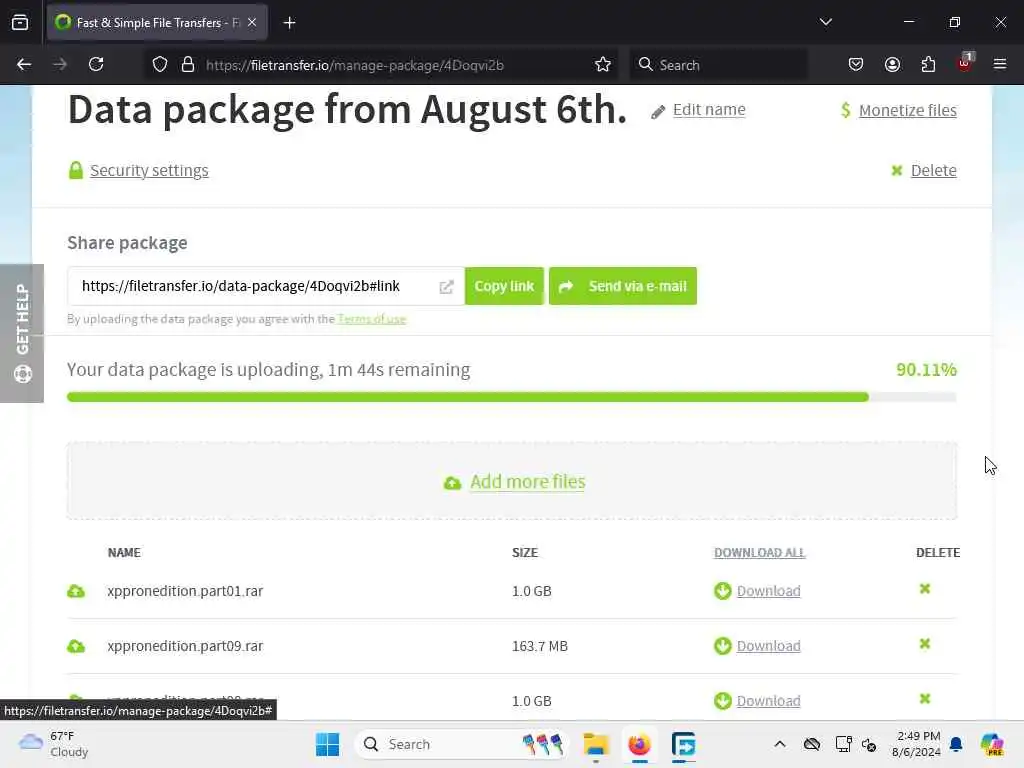Screen dimensions: 1024x768
Task: Download xppronedition.part01.rar
Action: [x=769, y=591]
